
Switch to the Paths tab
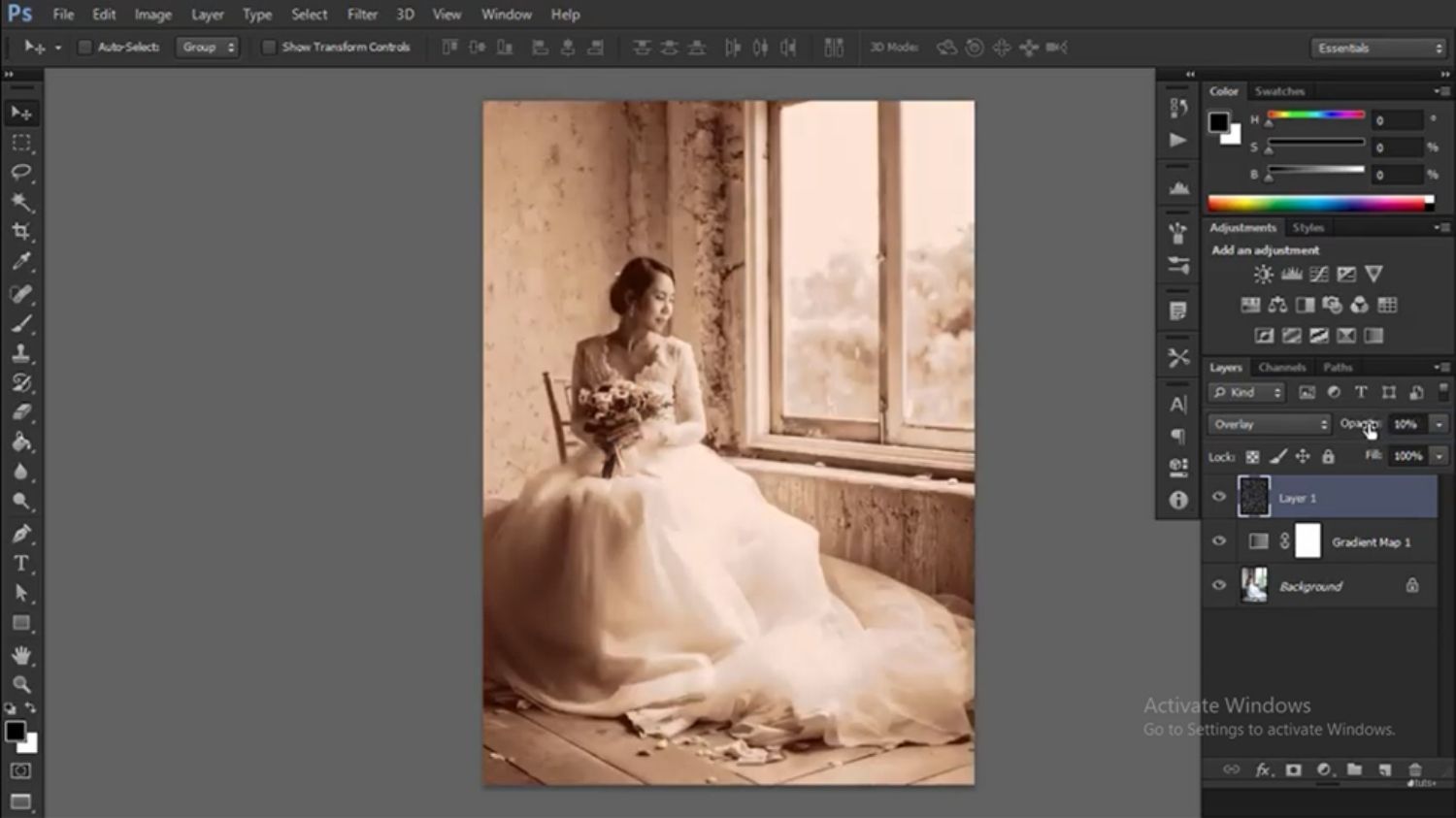1337,368
